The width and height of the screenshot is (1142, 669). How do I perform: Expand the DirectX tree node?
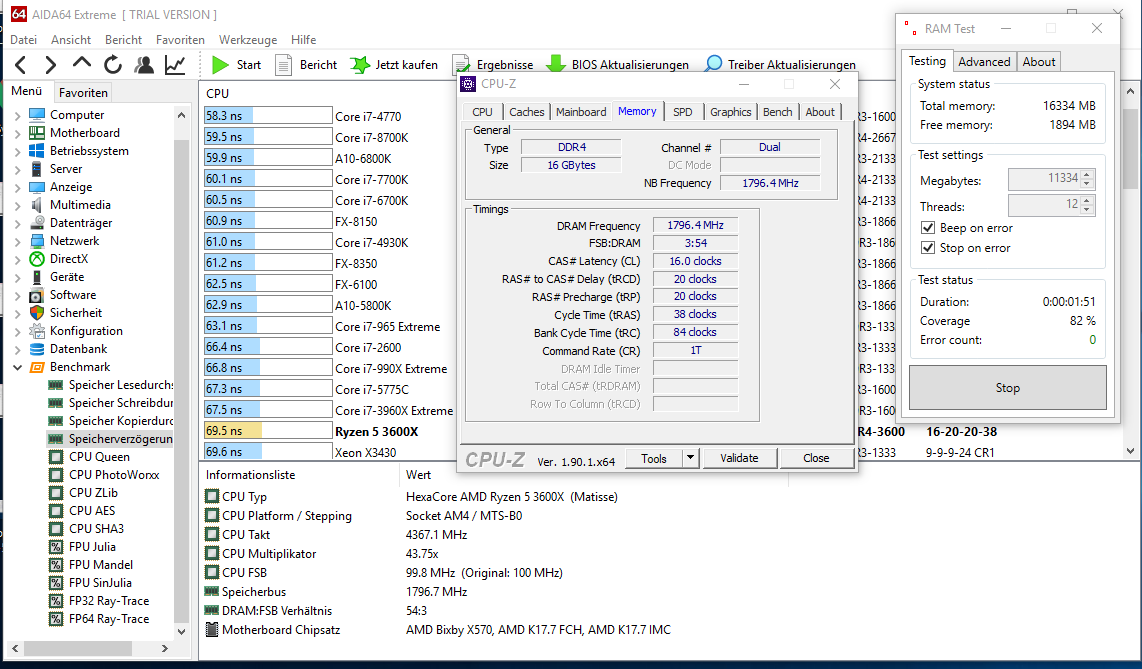(x=17, y=259)
